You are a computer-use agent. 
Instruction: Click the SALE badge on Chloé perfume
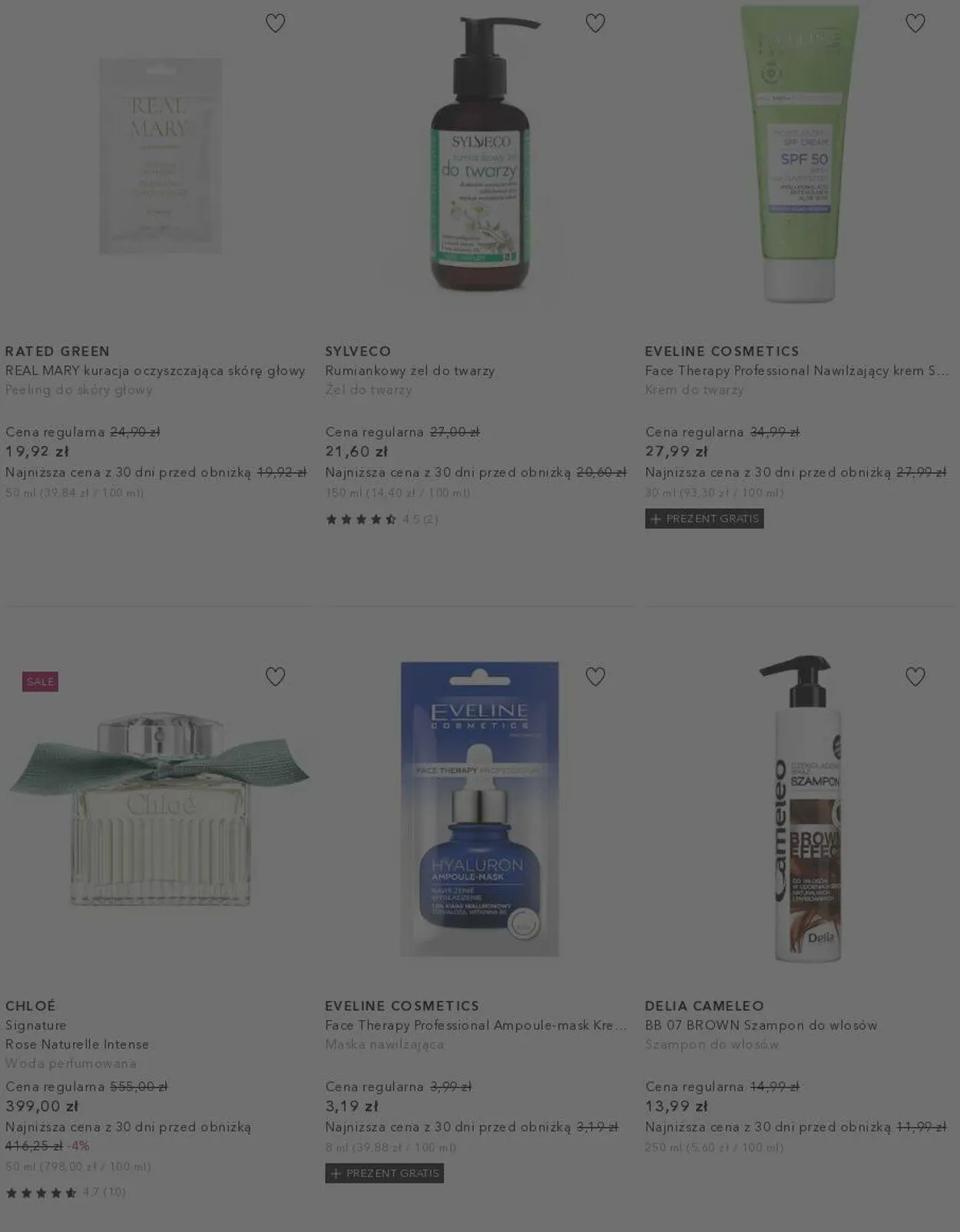[x=40, y=682]
